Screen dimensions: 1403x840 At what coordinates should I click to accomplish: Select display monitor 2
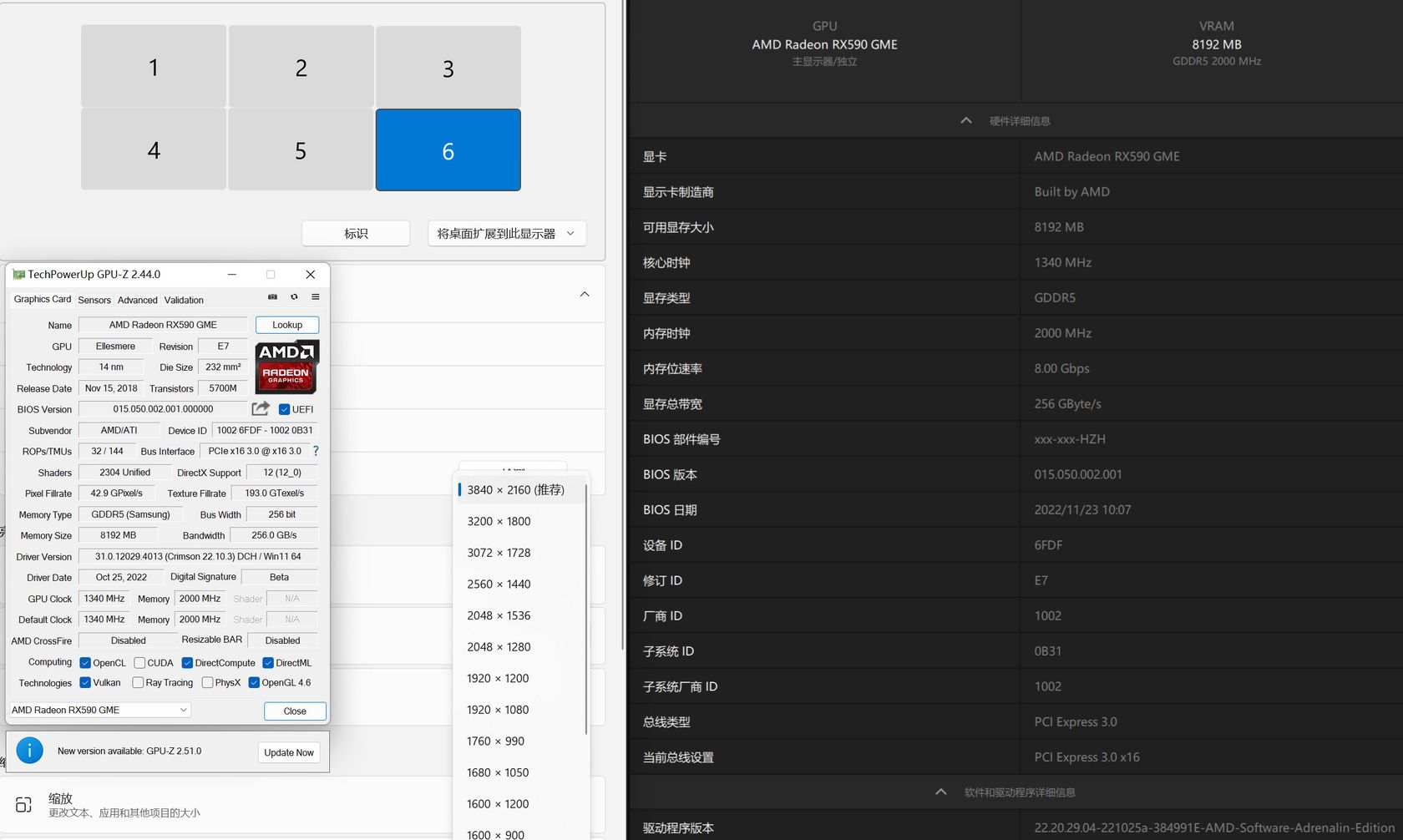301,67
